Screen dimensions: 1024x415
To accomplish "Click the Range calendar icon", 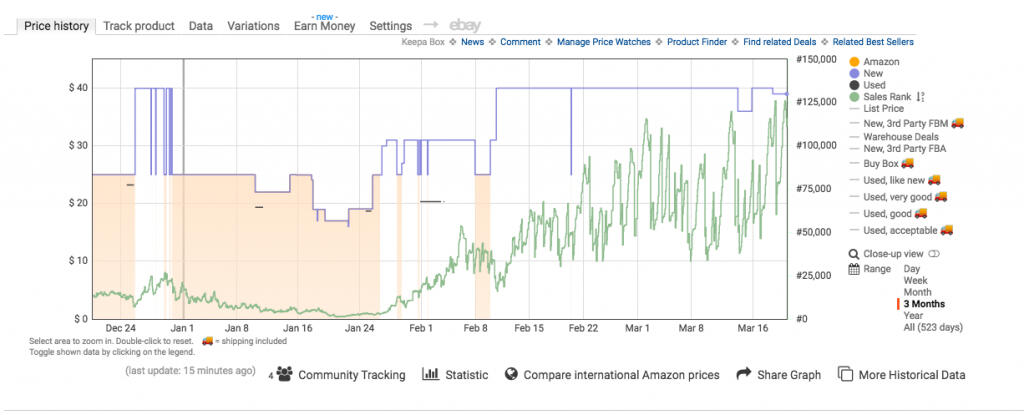I will coord(854,269).
